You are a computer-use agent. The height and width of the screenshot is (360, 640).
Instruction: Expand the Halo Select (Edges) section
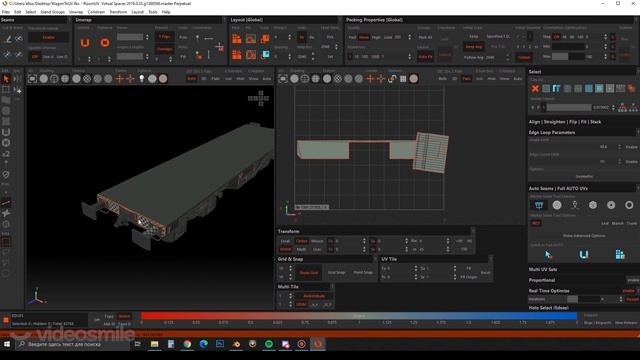tap(549, 308)
